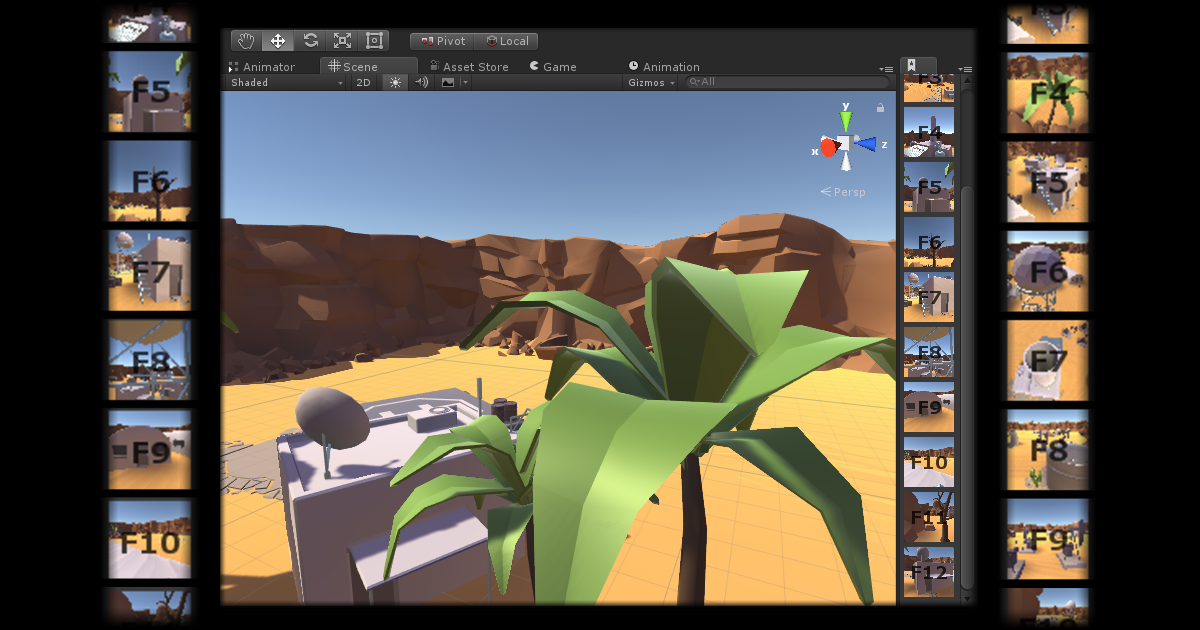
Task: Toggle Pivot mode in the toolbar
Action: (441, 41)
